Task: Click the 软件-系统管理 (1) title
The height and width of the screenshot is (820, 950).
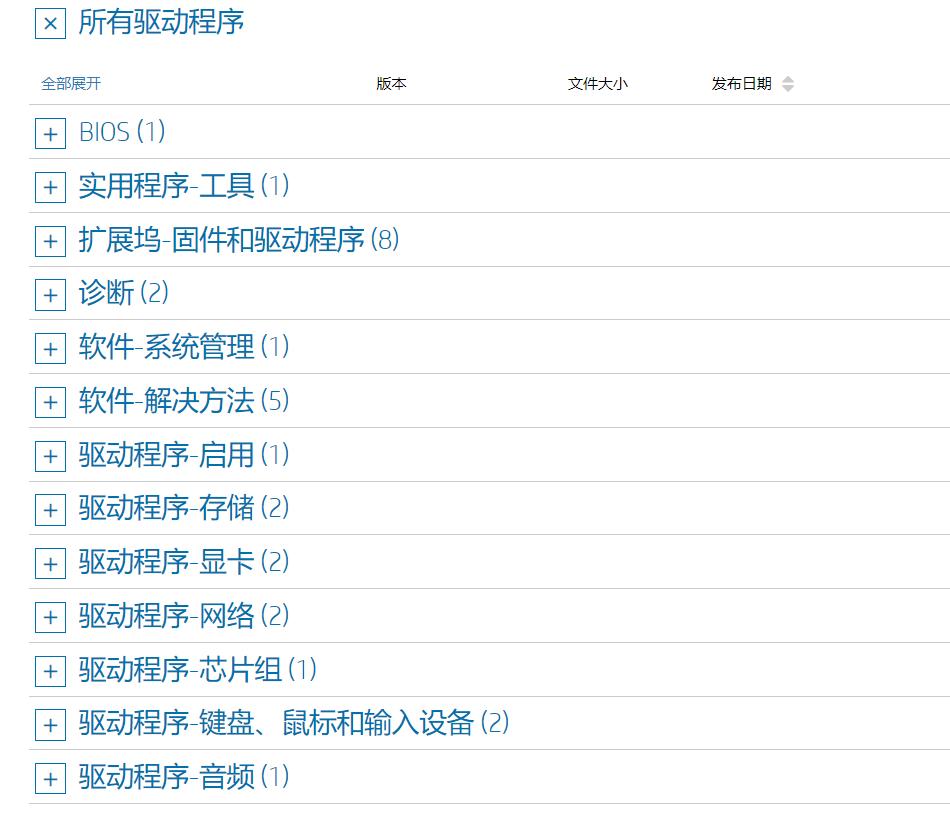Action: pos(184,347)
